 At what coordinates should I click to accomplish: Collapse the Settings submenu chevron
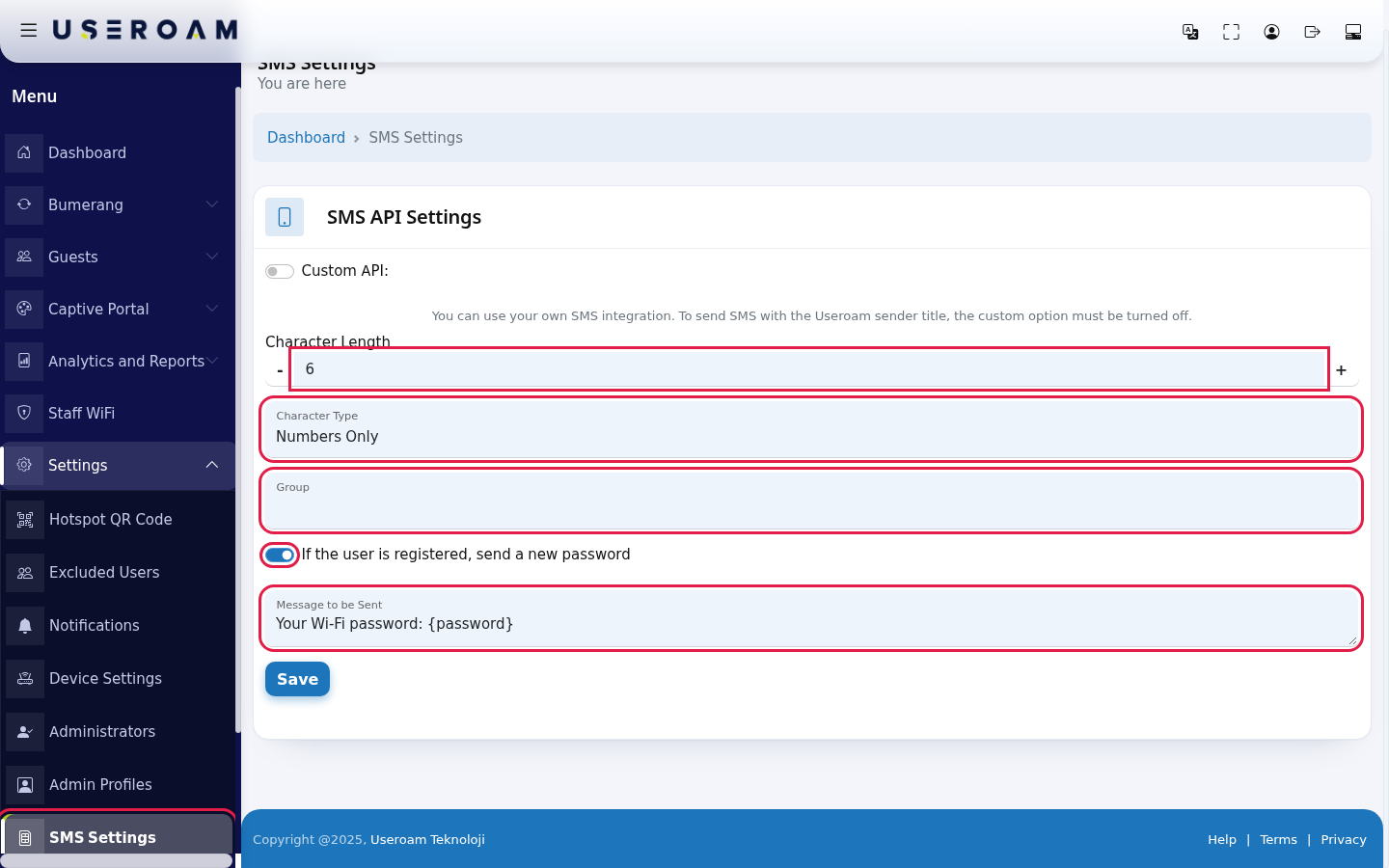pos(212,465)
